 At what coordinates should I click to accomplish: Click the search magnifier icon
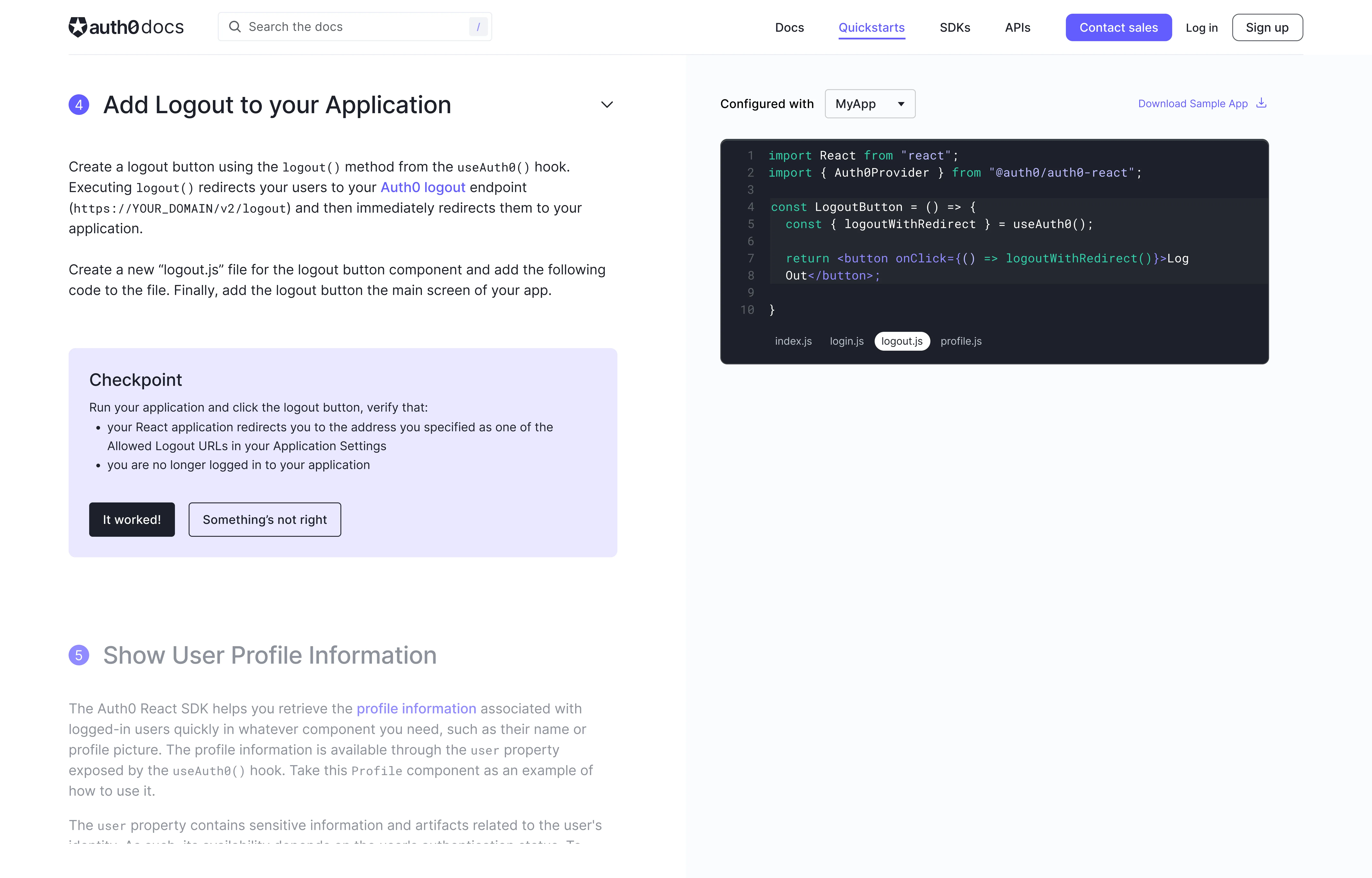click(x=234, y=27)
